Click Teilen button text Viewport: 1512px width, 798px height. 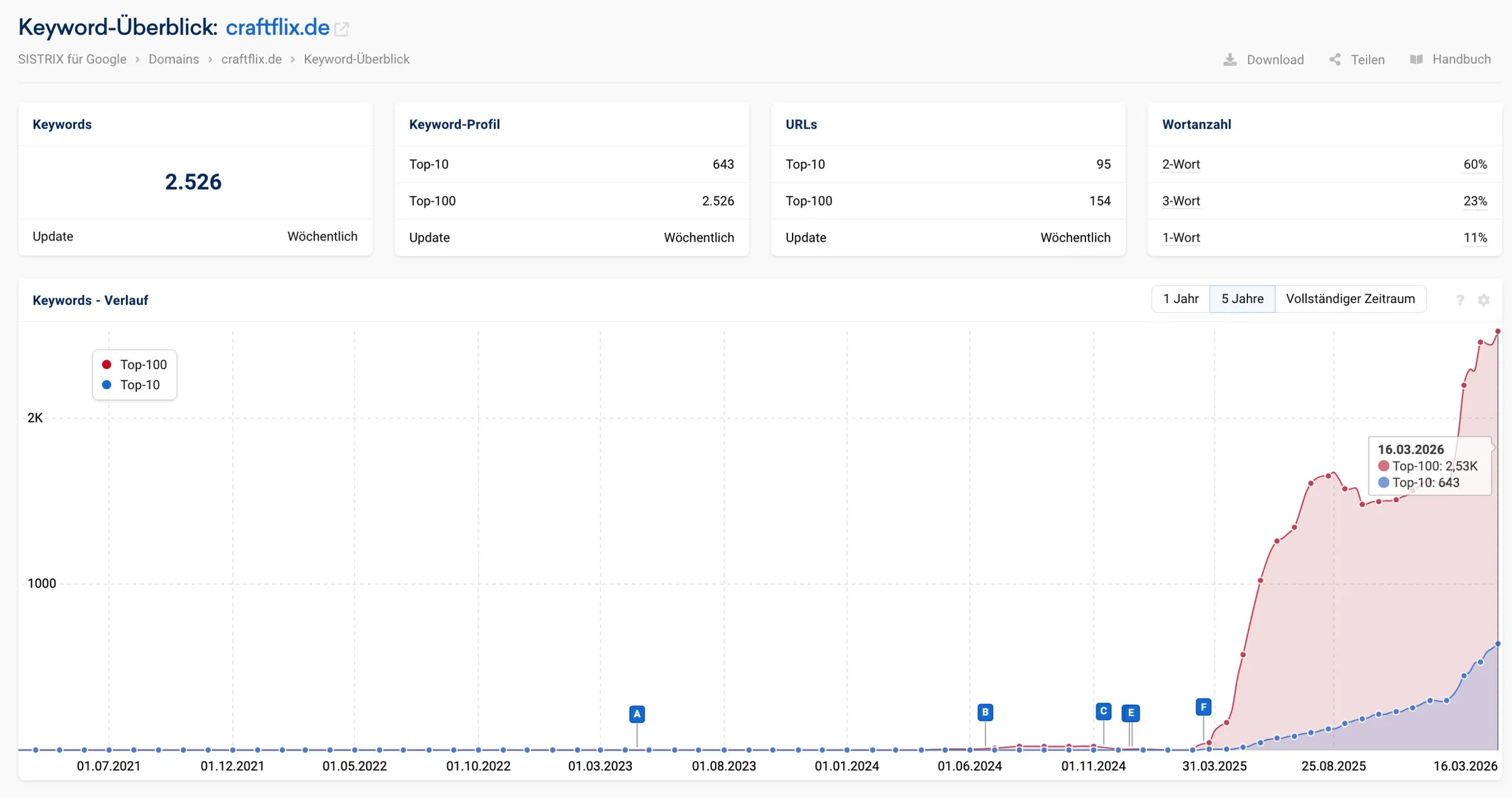coord(1368,60)
